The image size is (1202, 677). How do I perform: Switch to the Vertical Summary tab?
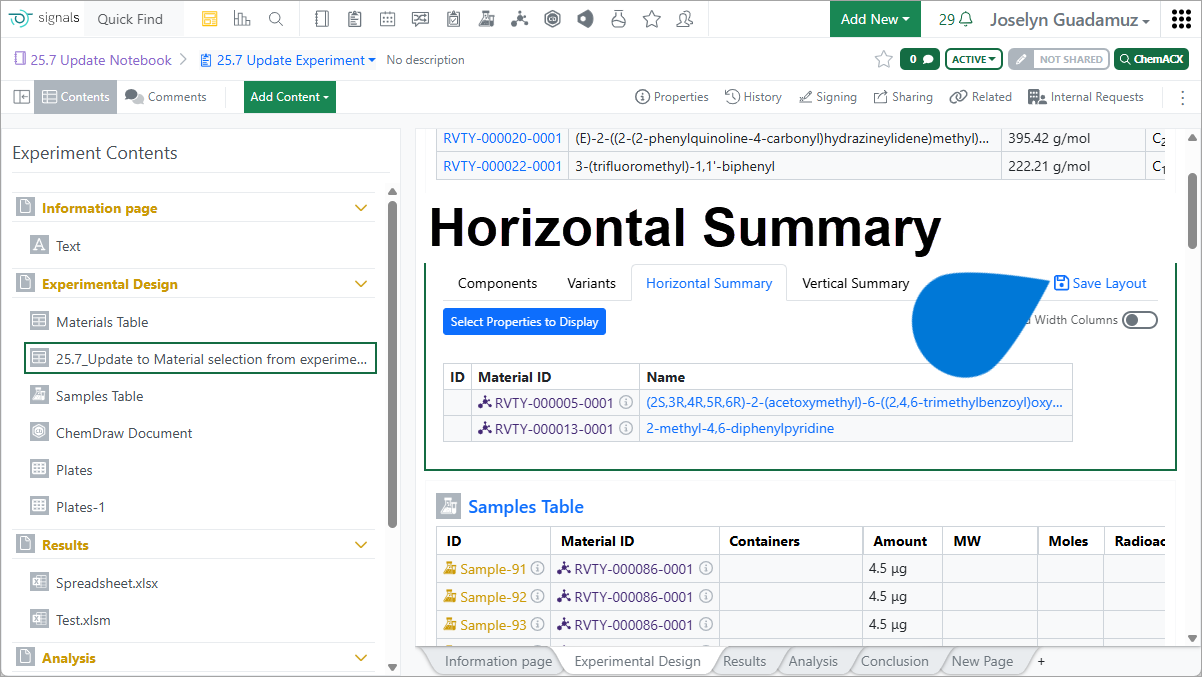coord(855,283)
